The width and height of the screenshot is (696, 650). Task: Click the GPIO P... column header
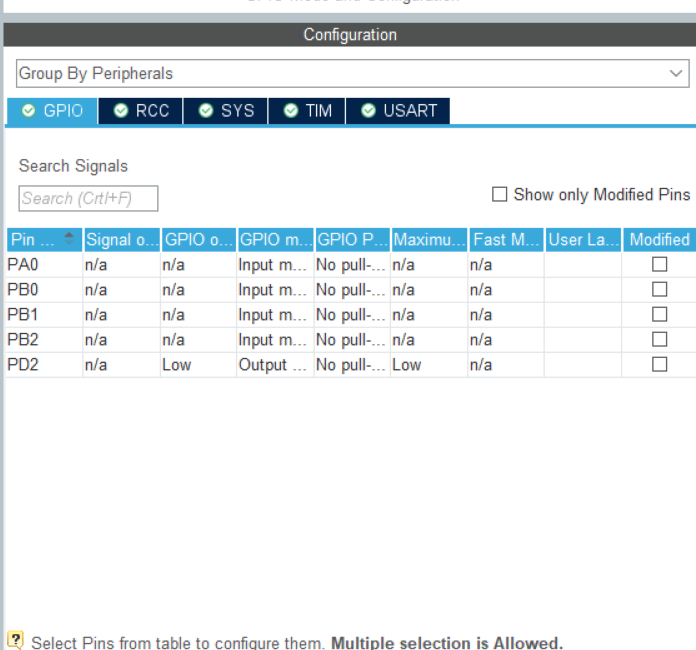point(352,240)
